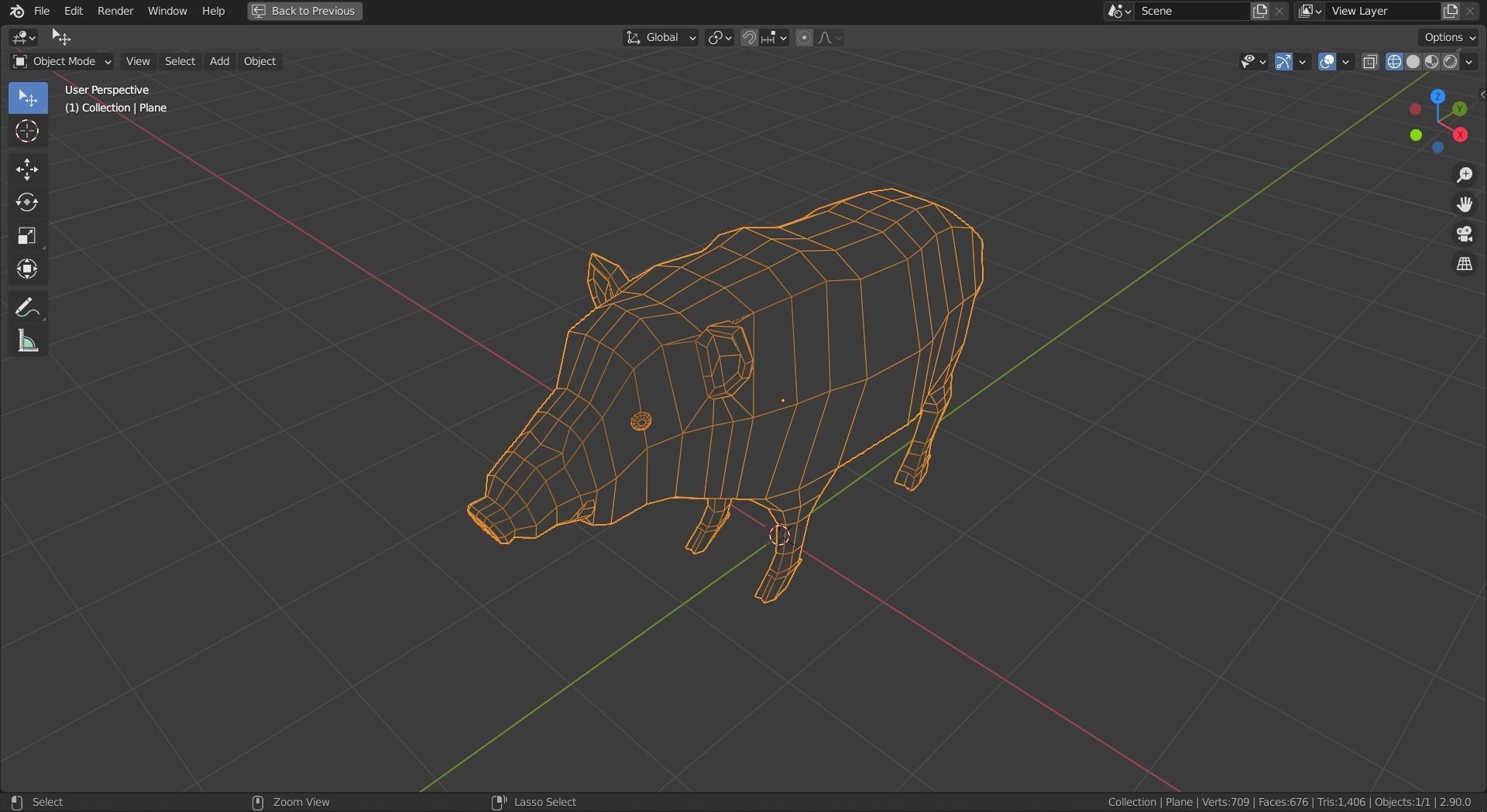Choose the Move tool
This screenshot has height=812, width=1487.
click(28, 170)
